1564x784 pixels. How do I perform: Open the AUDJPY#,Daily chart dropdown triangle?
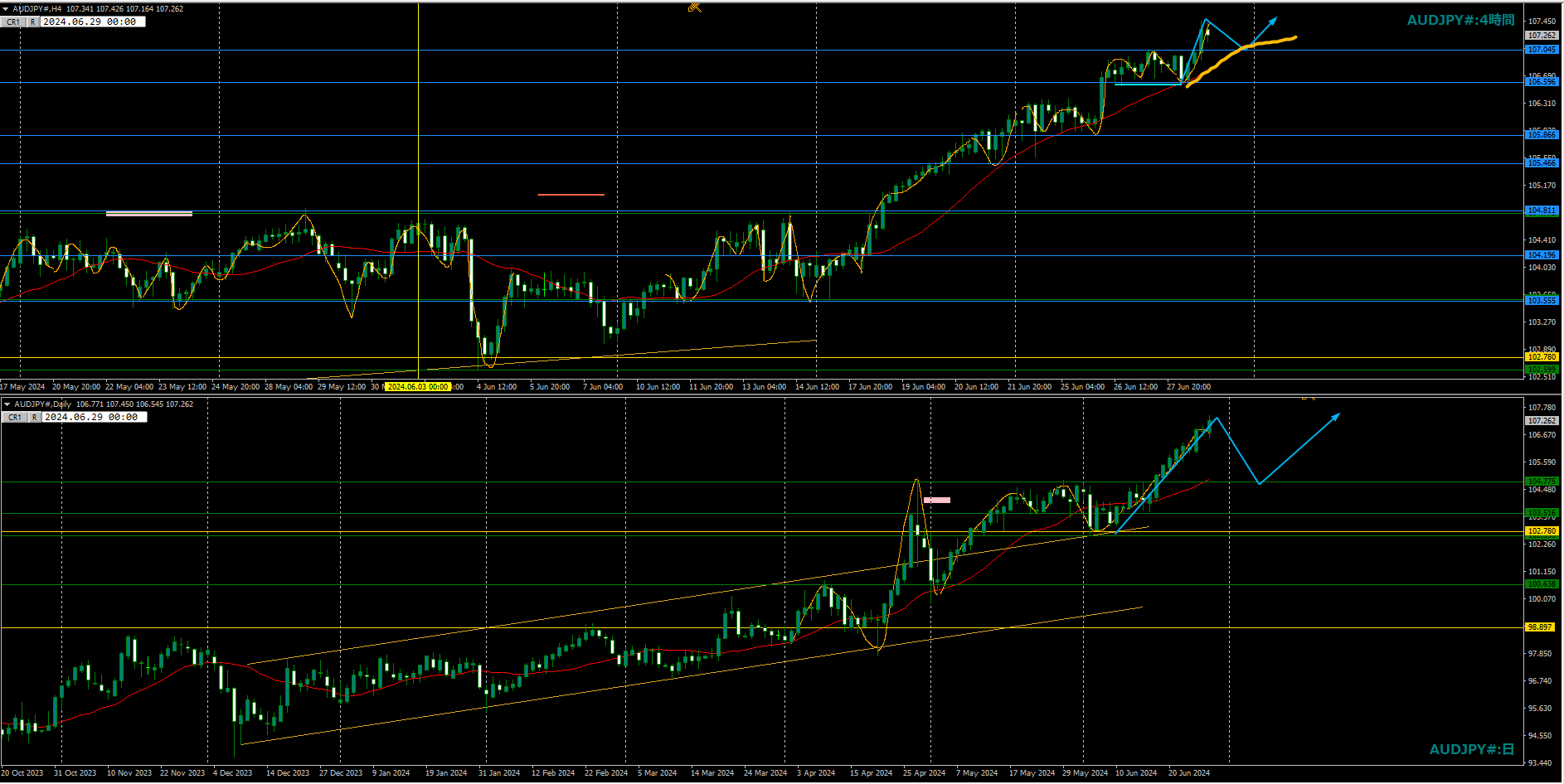(x=7, y=404)
